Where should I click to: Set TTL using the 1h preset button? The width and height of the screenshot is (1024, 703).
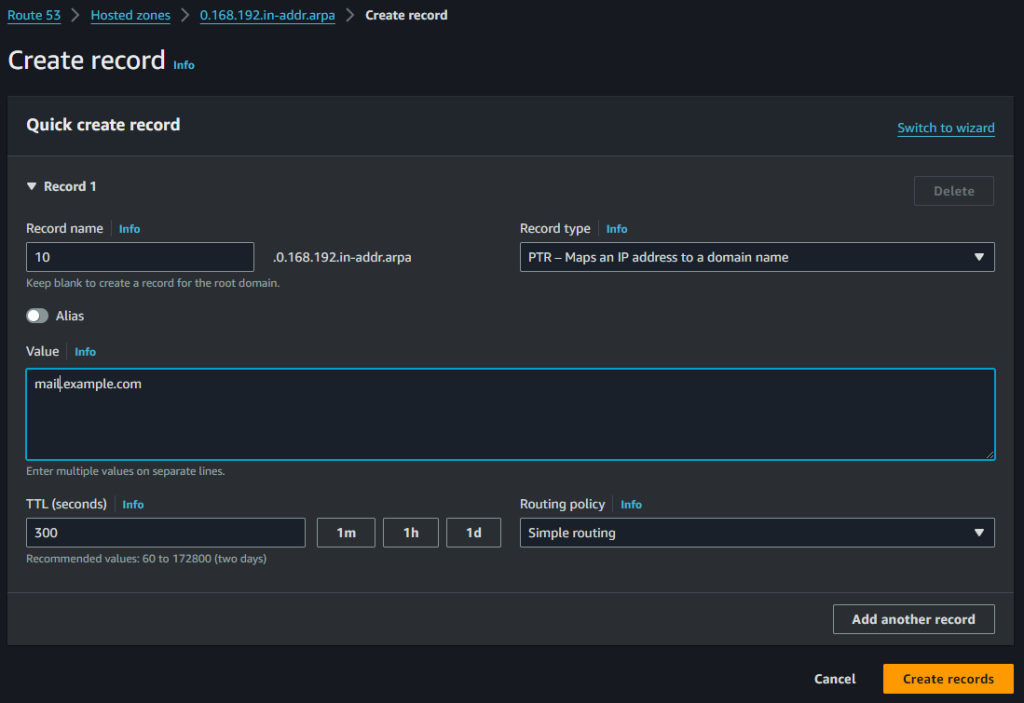(410, 532)
